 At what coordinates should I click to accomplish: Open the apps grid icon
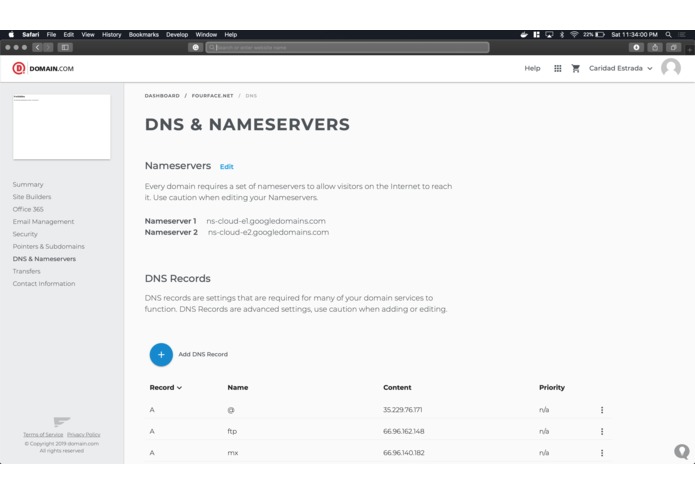tap(558, 68)
